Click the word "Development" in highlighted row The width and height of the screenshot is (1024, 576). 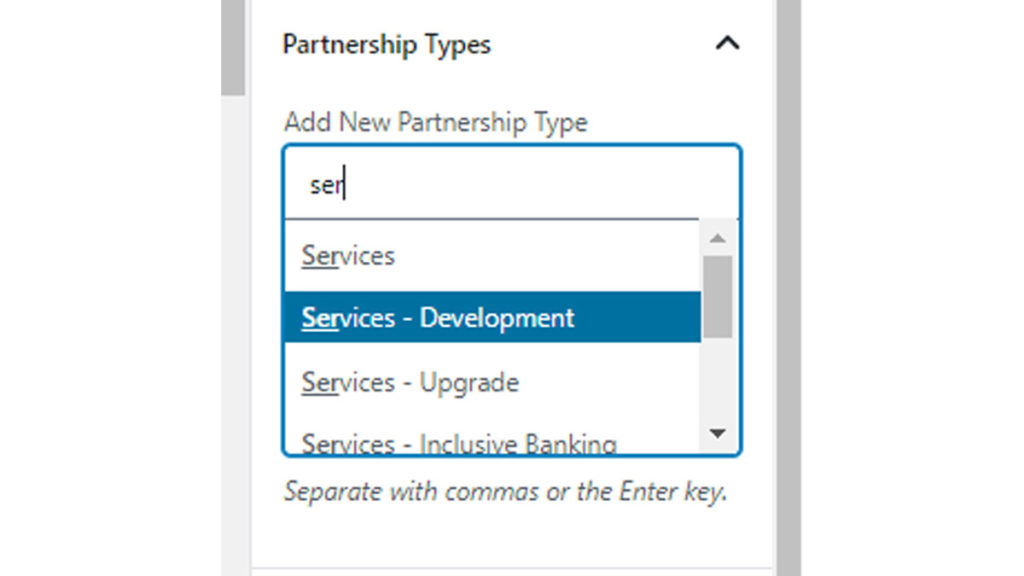(497, 318)
